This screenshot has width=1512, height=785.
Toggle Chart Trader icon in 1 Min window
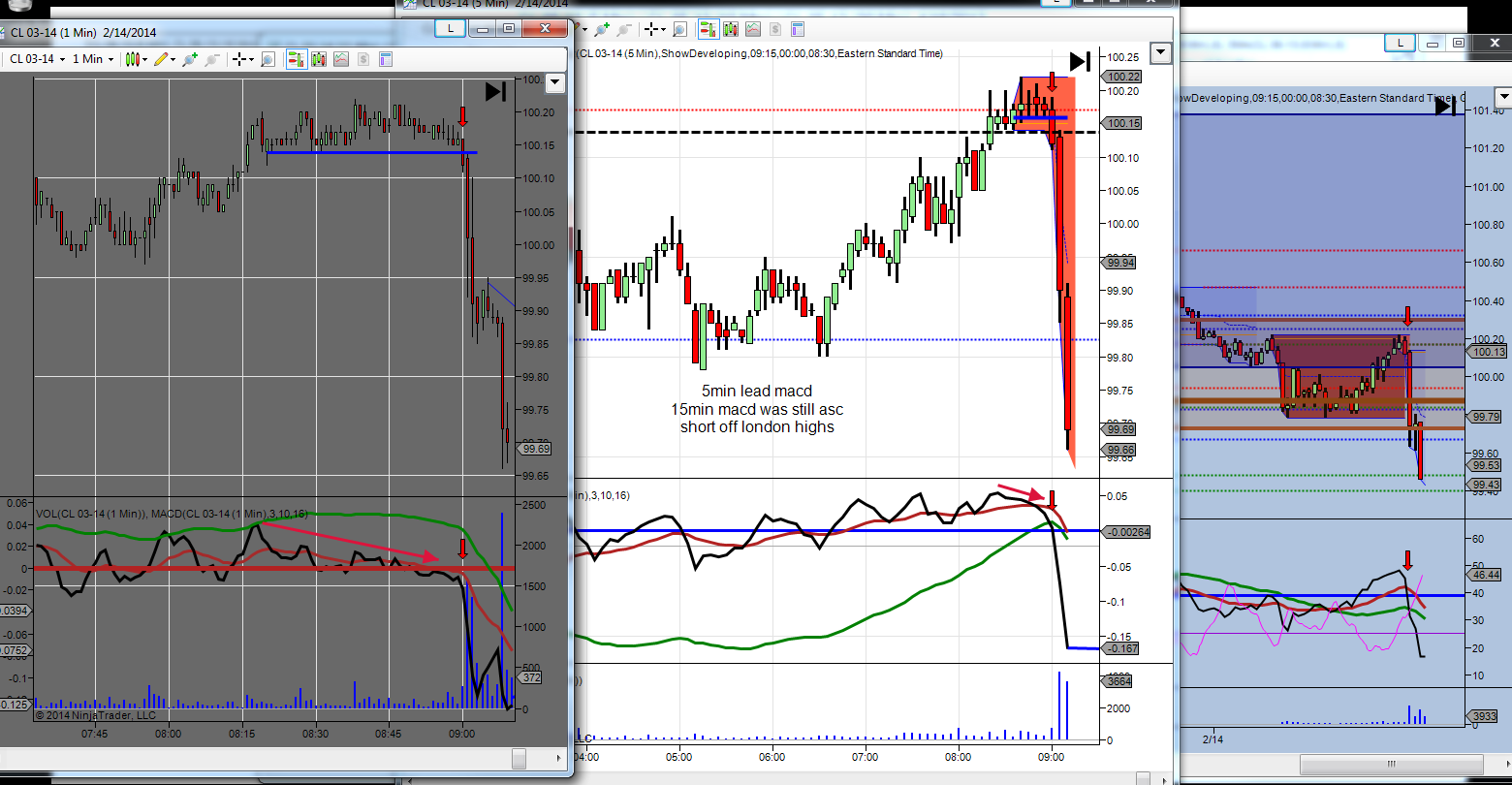coord(295,59)
